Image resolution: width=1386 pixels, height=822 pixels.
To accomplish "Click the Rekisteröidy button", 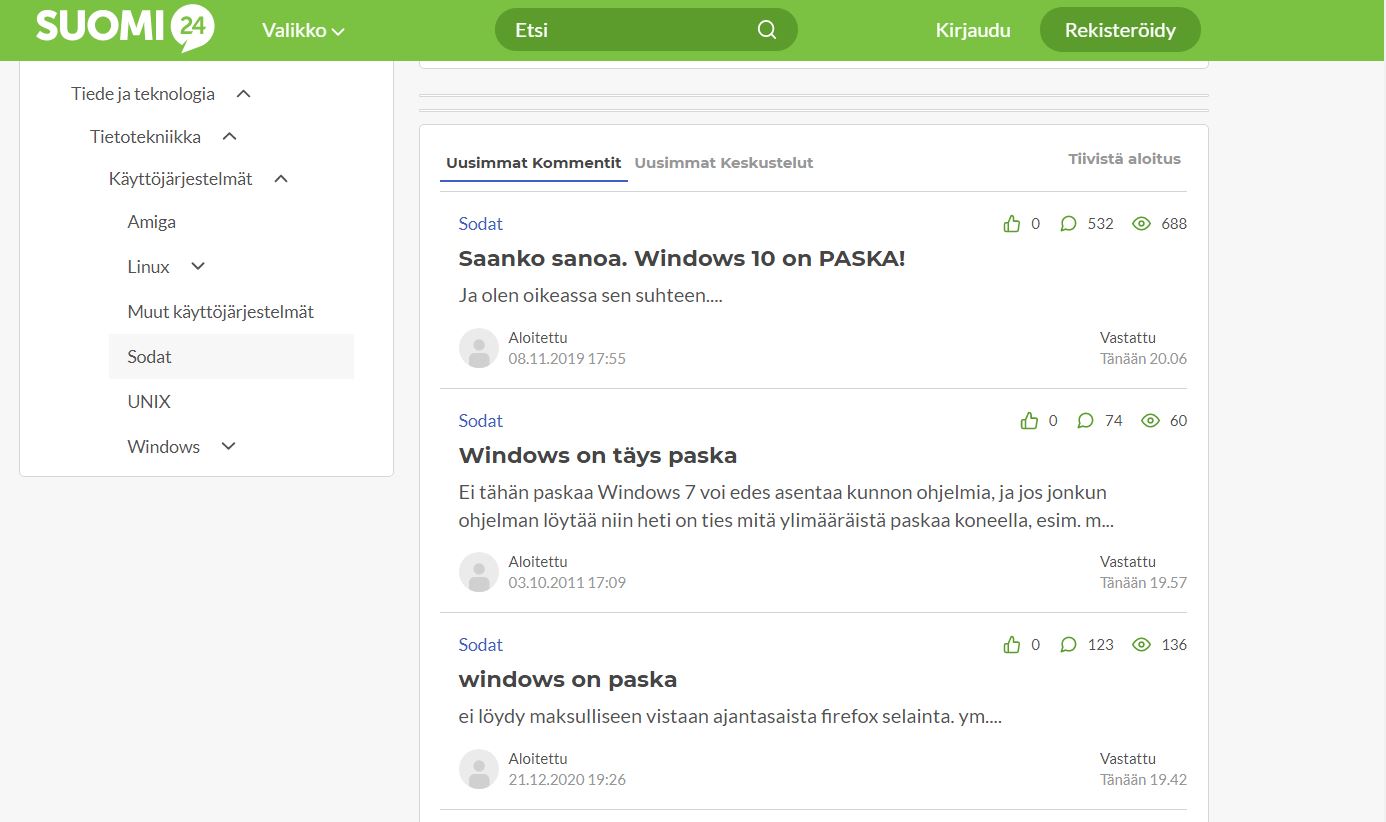I will tap(1120, 30).
